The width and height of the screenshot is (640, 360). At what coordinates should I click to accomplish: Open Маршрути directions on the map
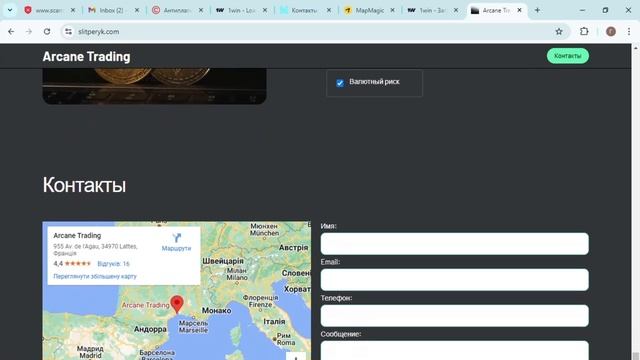(x=176, y=242)
